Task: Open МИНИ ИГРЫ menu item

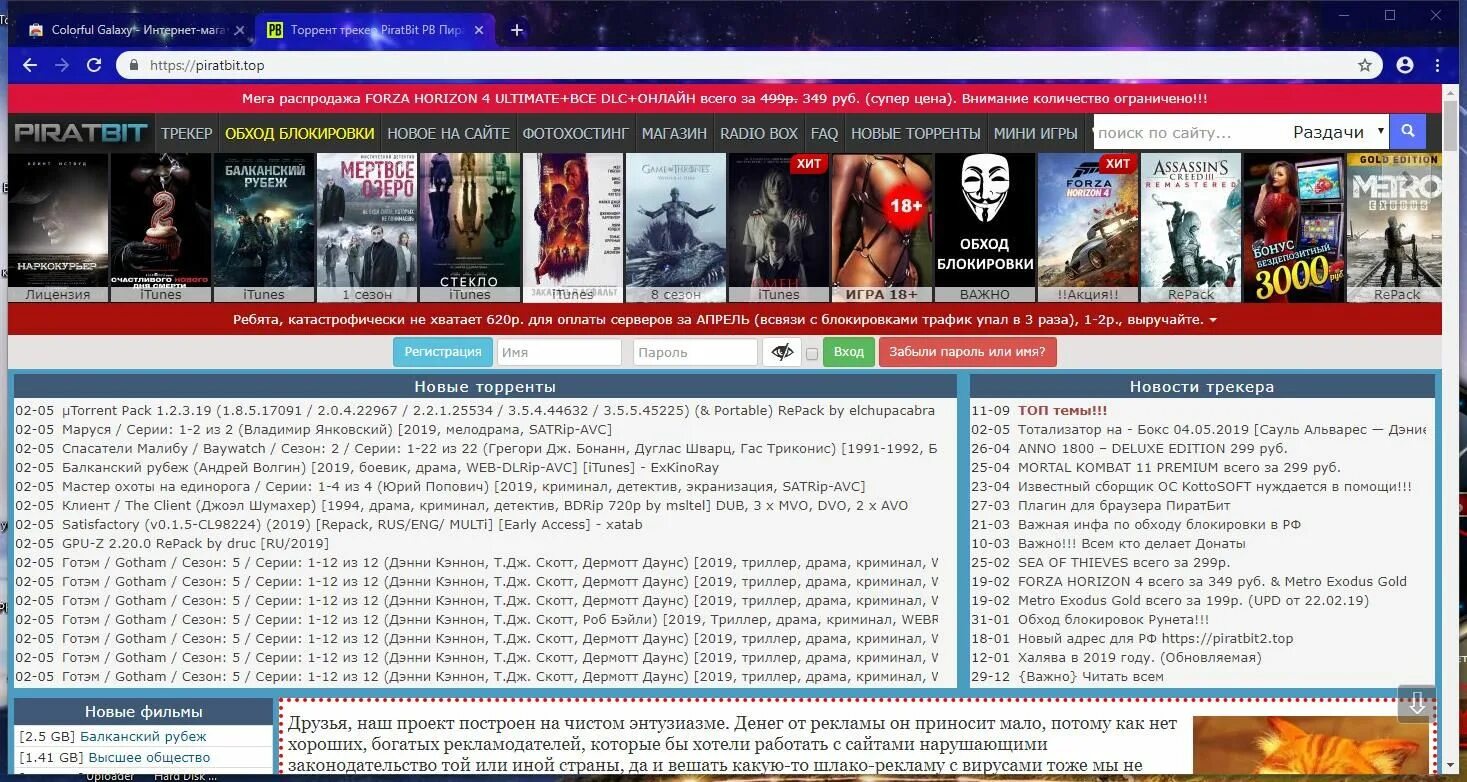Action: (1036, 133)
